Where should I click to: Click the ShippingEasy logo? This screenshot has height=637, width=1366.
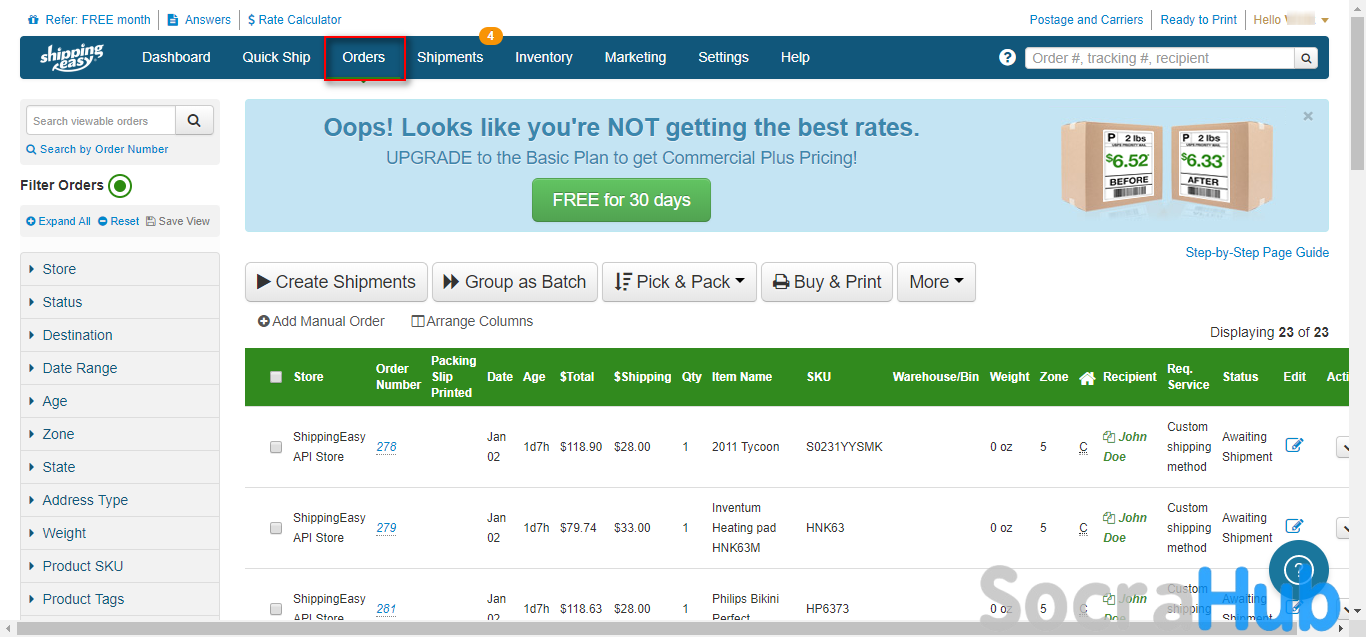(x=71, y=57)
